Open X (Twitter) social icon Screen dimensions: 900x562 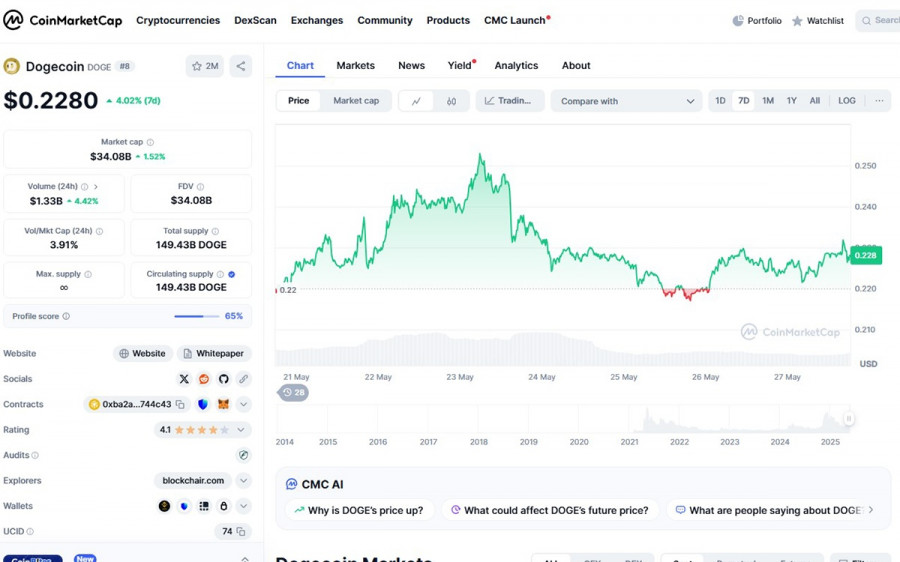(184, 379)
